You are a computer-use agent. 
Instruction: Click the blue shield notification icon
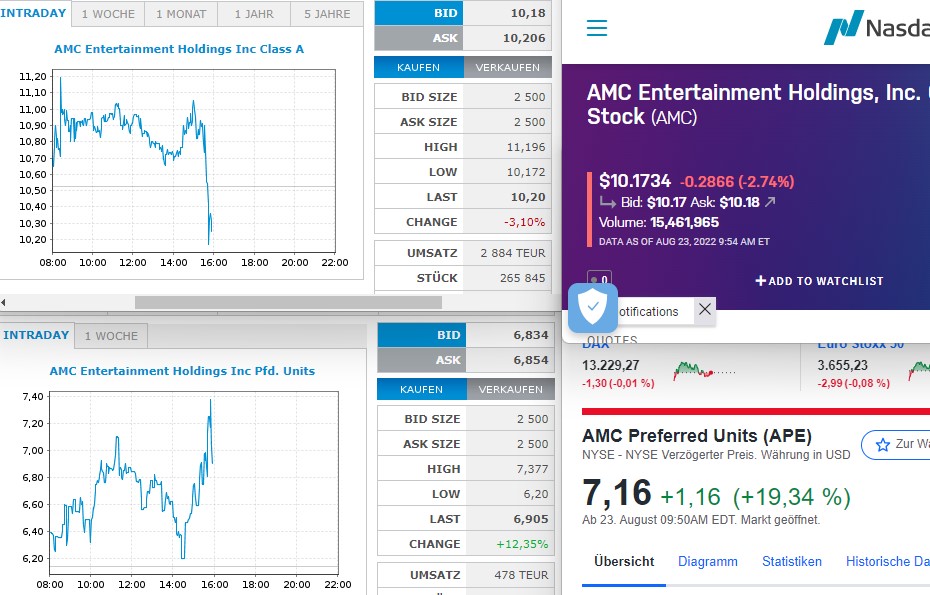pyautogui.click(x=592, y=310)
